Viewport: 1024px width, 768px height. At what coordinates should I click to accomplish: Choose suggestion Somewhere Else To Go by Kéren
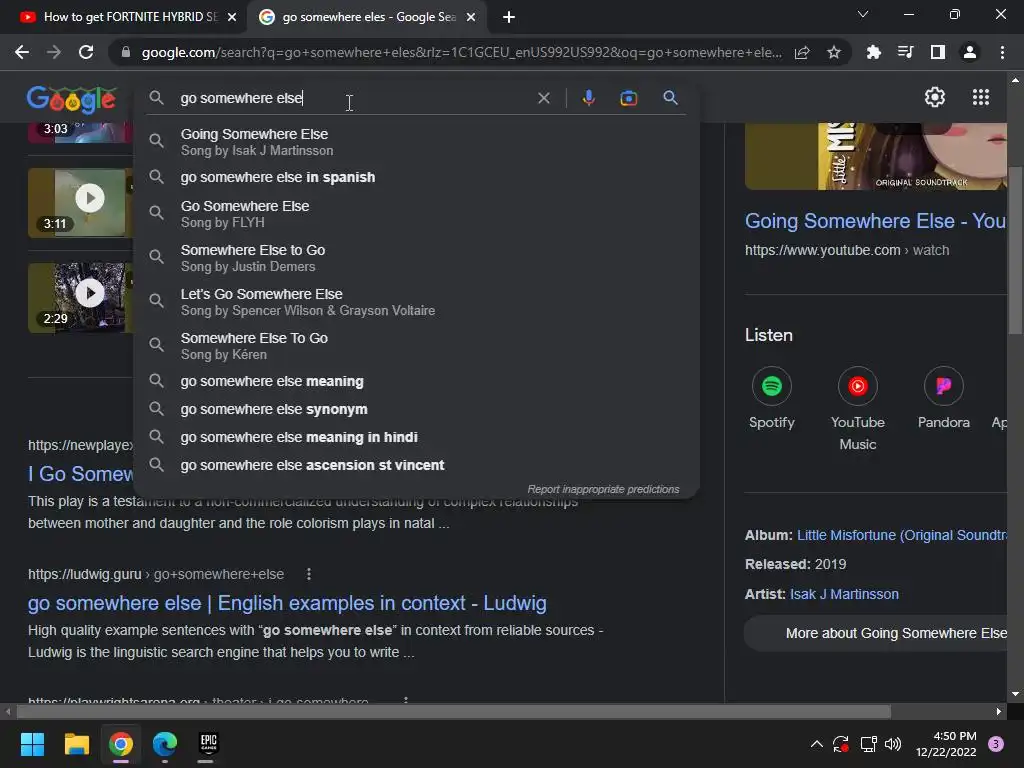[416, 345]
